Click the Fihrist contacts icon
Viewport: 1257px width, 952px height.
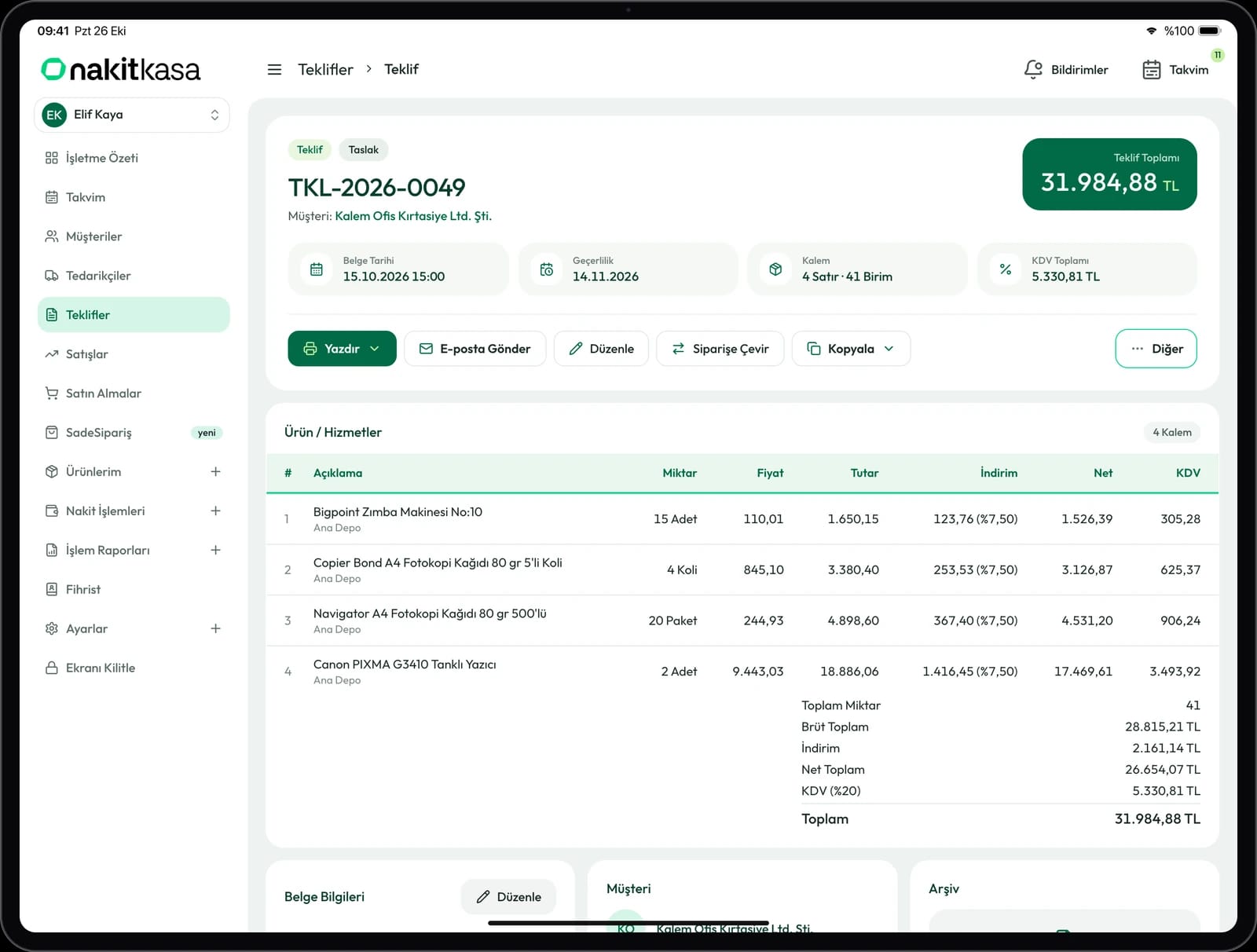point(52,589)
